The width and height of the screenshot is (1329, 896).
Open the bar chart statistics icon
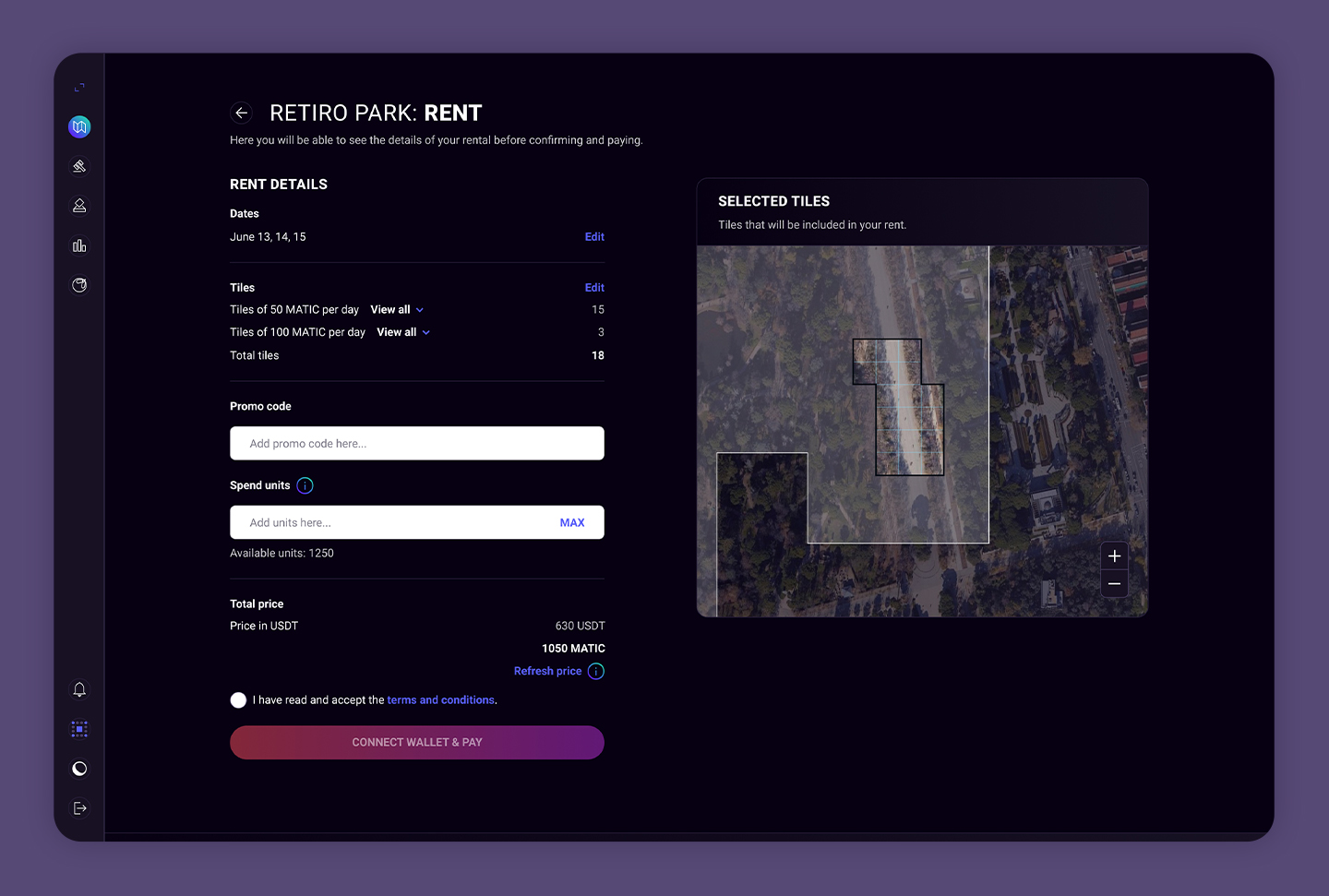tap(79, 245)
